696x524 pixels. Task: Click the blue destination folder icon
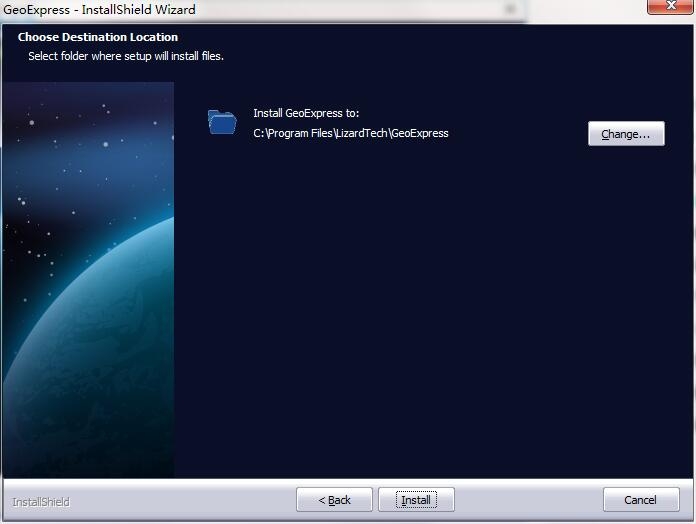point(222,122)
